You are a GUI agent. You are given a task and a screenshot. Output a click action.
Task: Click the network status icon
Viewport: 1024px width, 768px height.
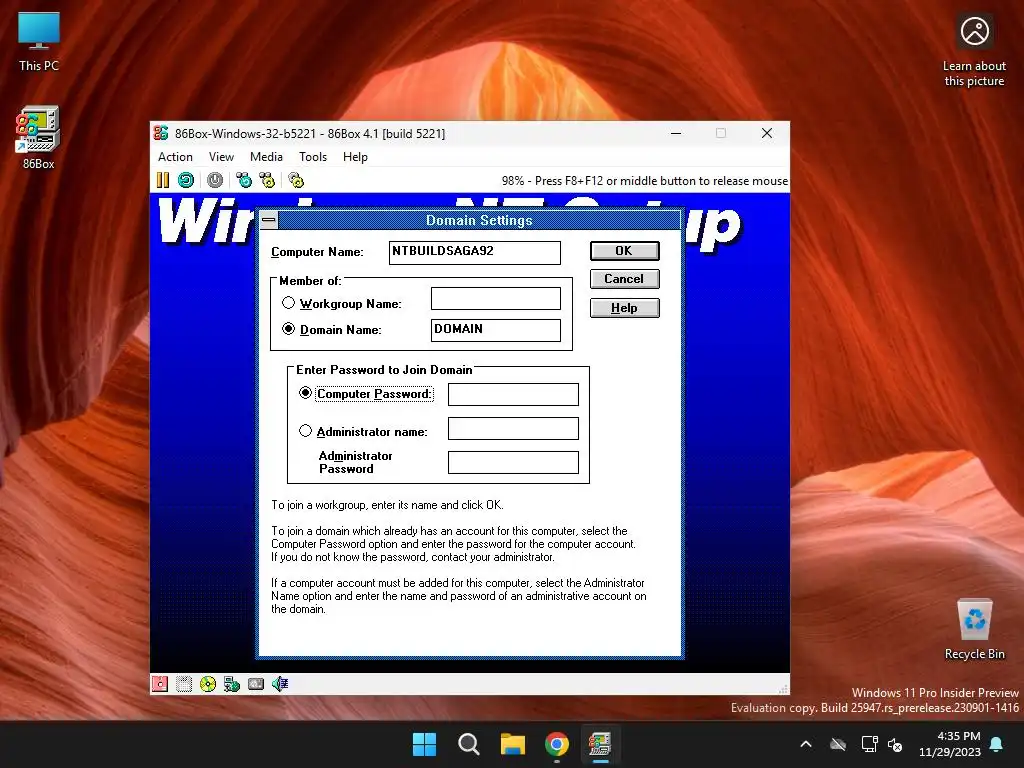tap(232, 684)
